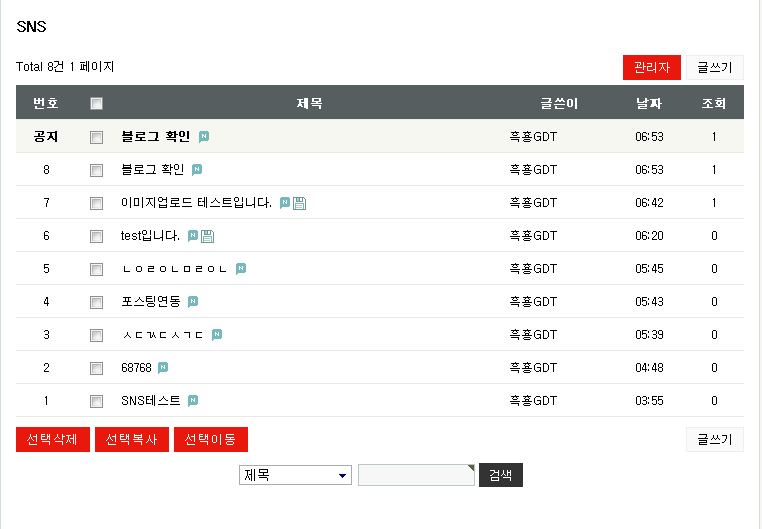Click the new icon next to SNS테스트
Viewport: 762px width, 529px height.
coord(193,401)
